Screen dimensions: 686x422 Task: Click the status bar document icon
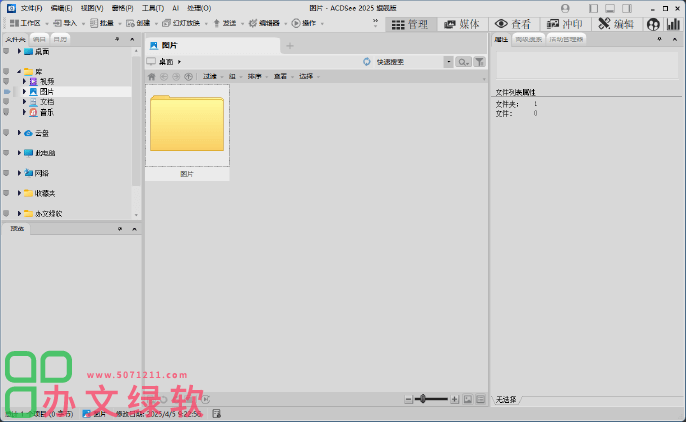click(217, 414)
